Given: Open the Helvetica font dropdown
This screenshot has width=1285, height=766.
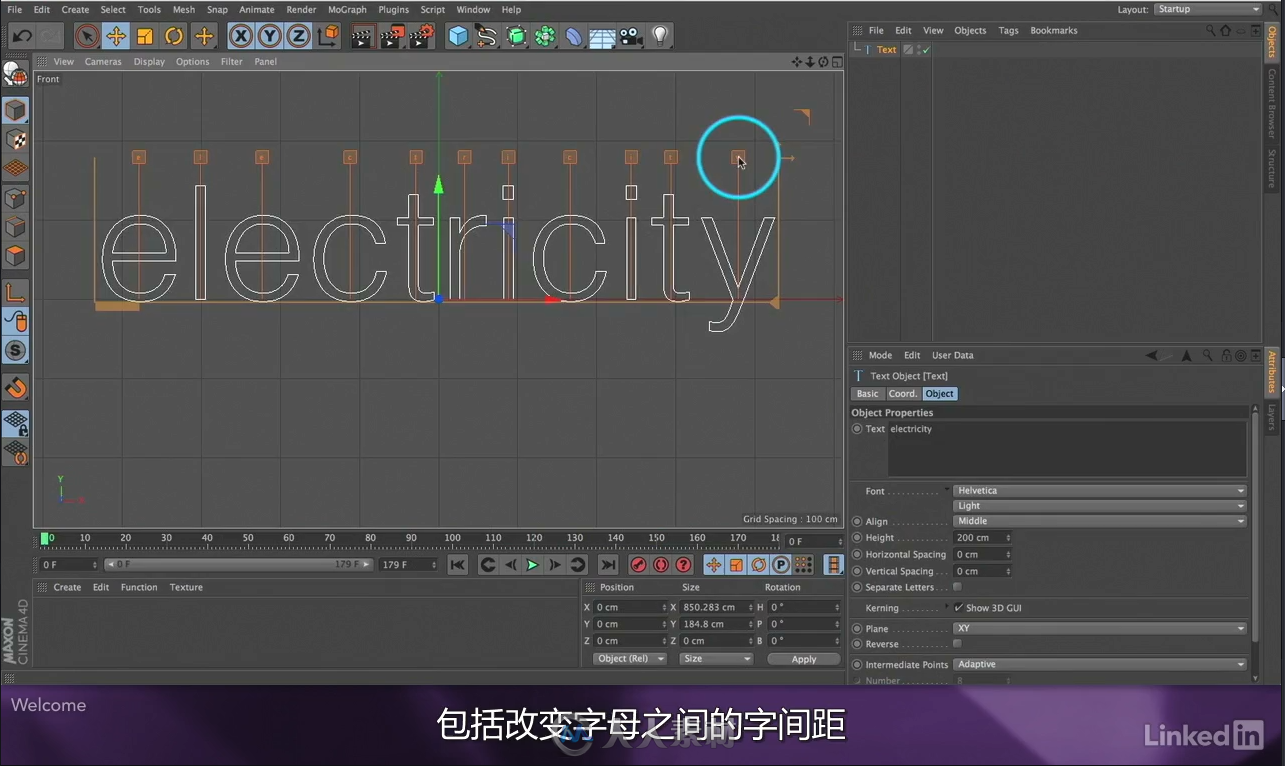Looking at the screenshot, I should point(1100,491).
